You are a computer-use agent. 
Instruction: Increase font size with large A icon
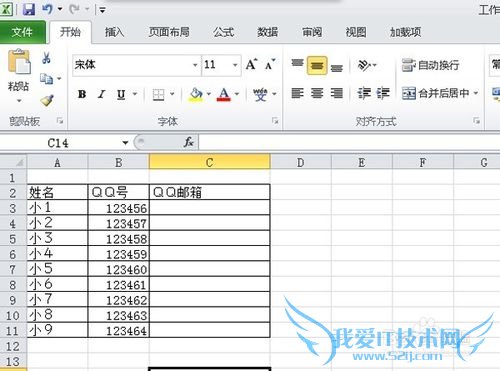pyautogui.click(x=252, y=64)
